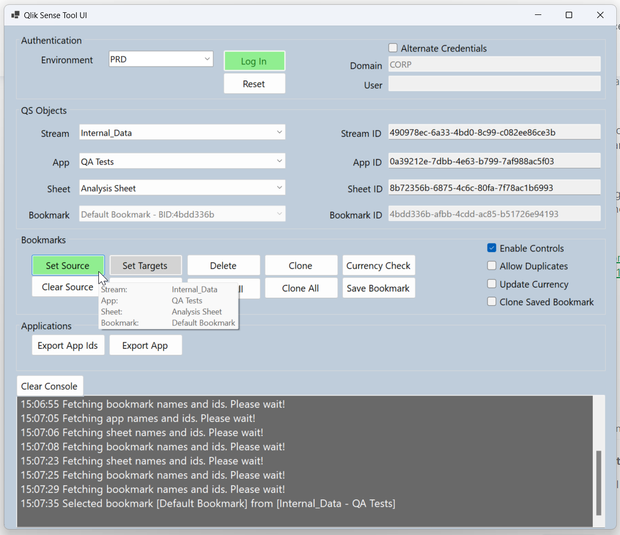Tick the Clone Saved Bookmark checkbox
Viewport: 620px width, 535px height.
click(x=492, y=302)
